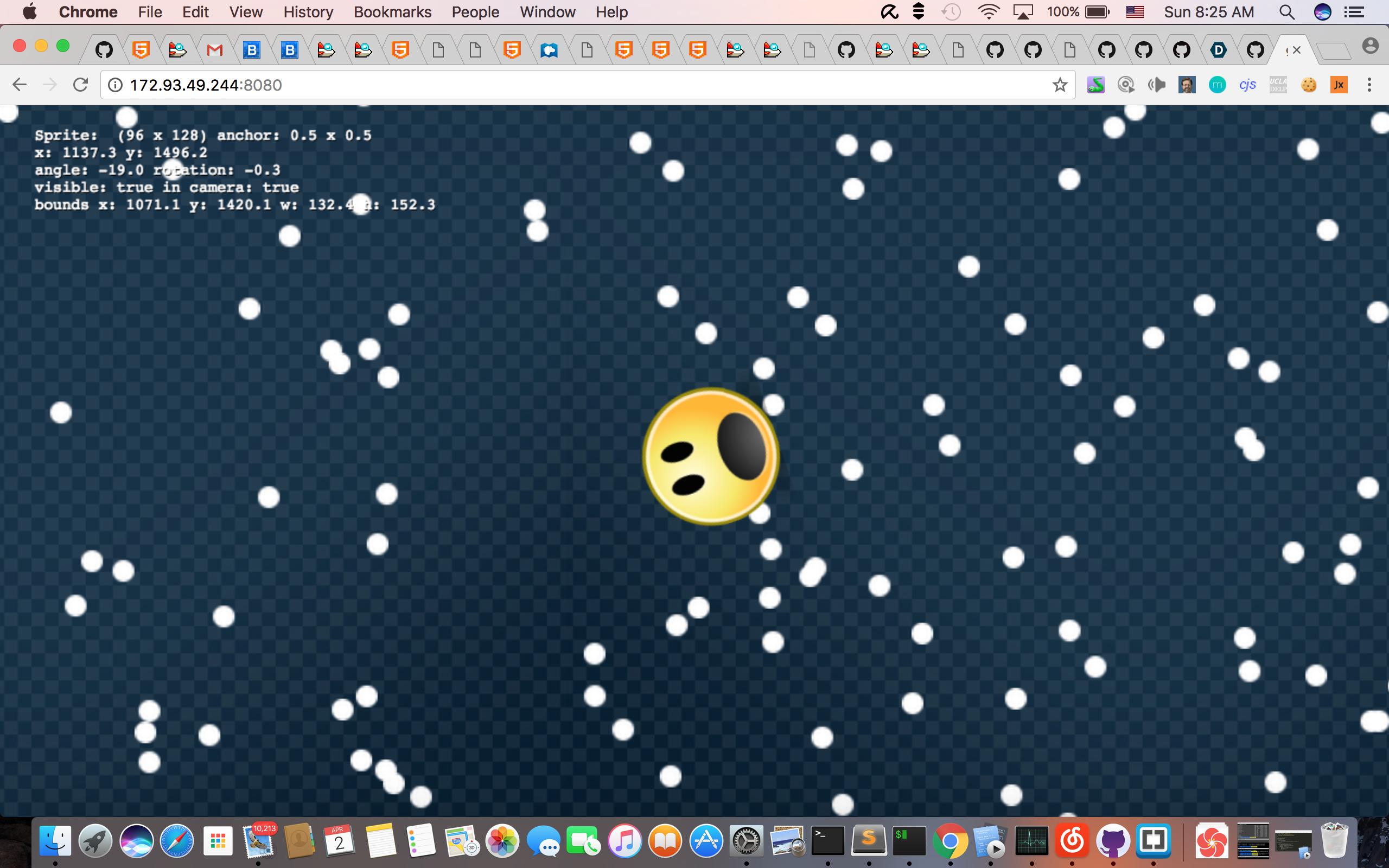Open Spotlight search in the menu bar
This screenshot has width=1389, height=868.
(x=1286, y=12)
